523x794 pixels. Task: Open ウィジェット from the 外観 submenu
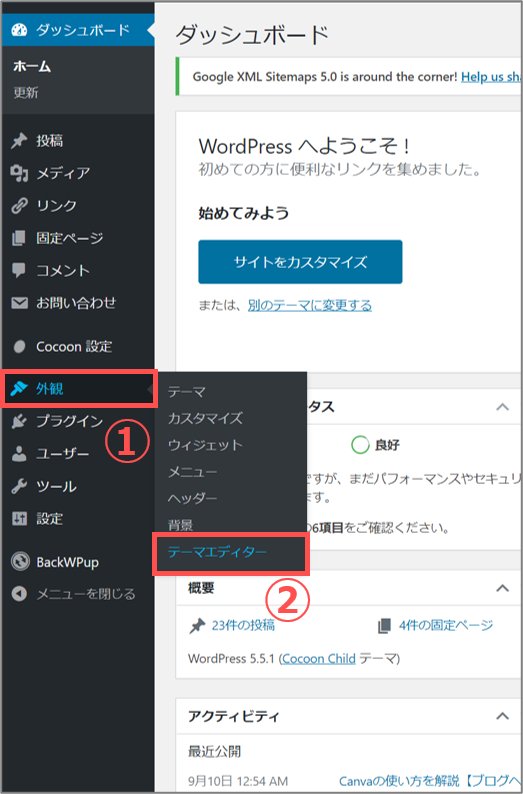coord(205,445)
